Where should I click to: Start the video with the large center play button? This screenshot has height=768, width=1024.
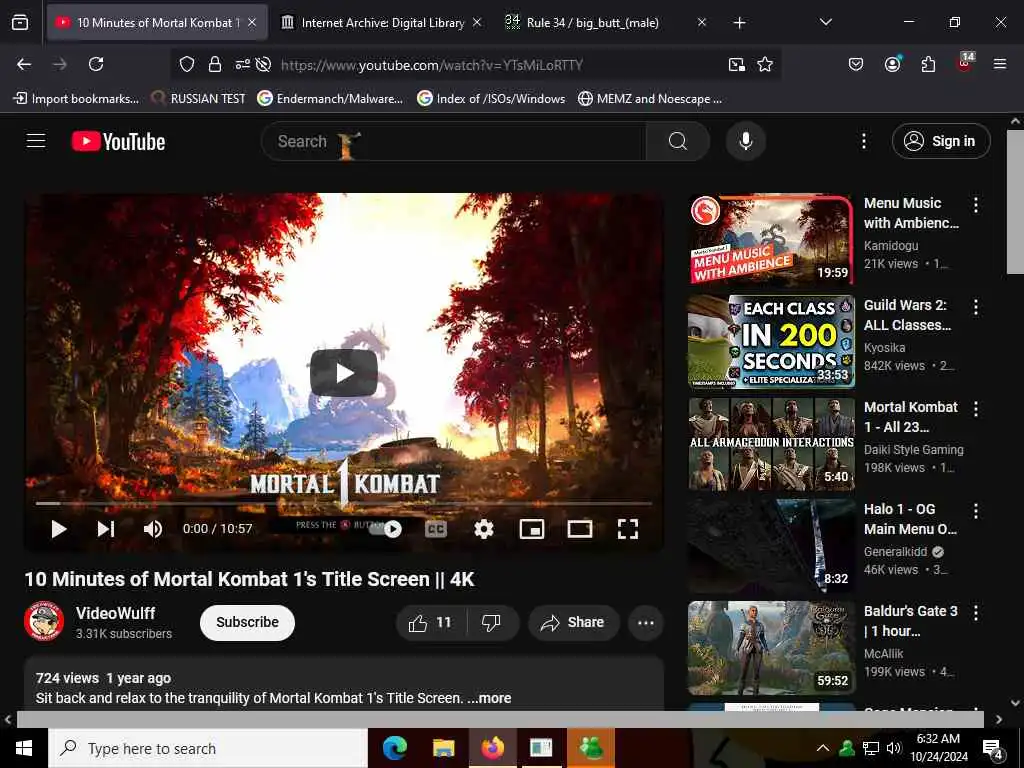click(x=344, y=373)
